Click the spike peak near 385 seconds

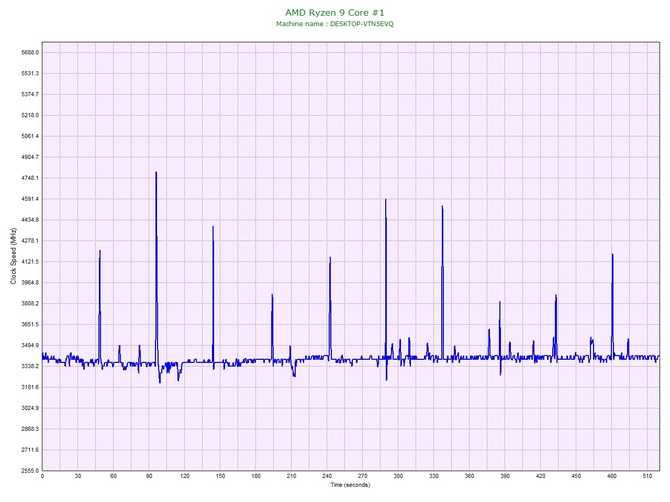pos(500,302)
